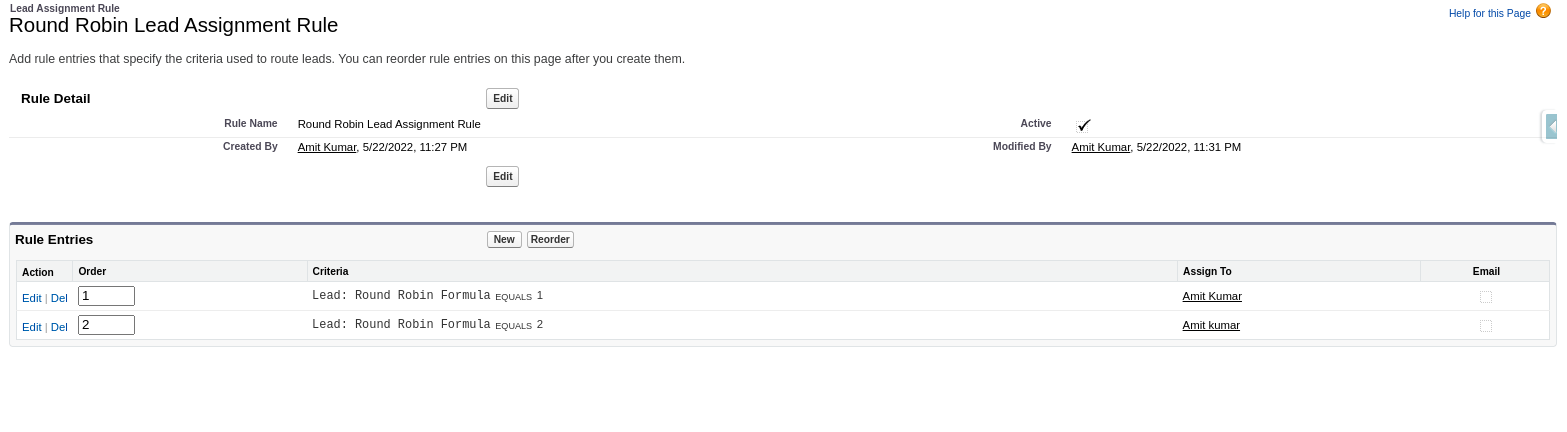
Task: Click the Active checkmark indicator
Action: click(x=1084, y=125)
